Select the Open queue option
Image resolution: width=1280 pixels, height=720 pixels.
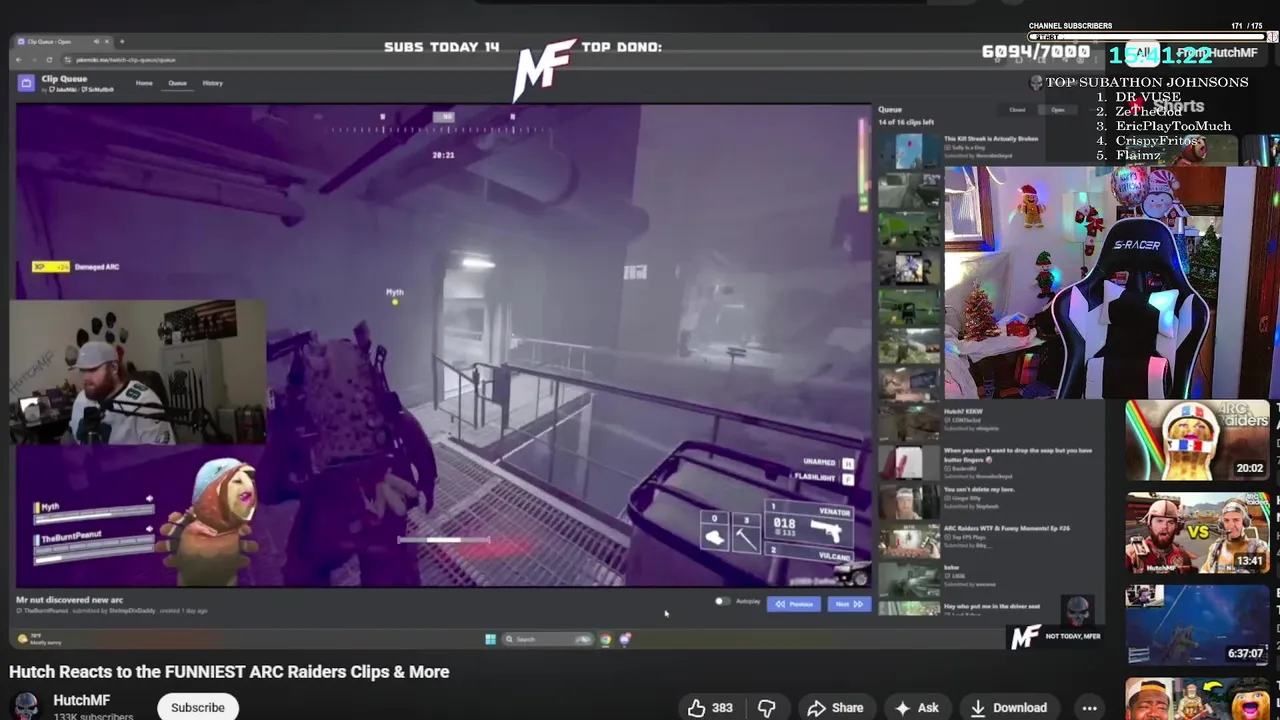point(1057,110)
